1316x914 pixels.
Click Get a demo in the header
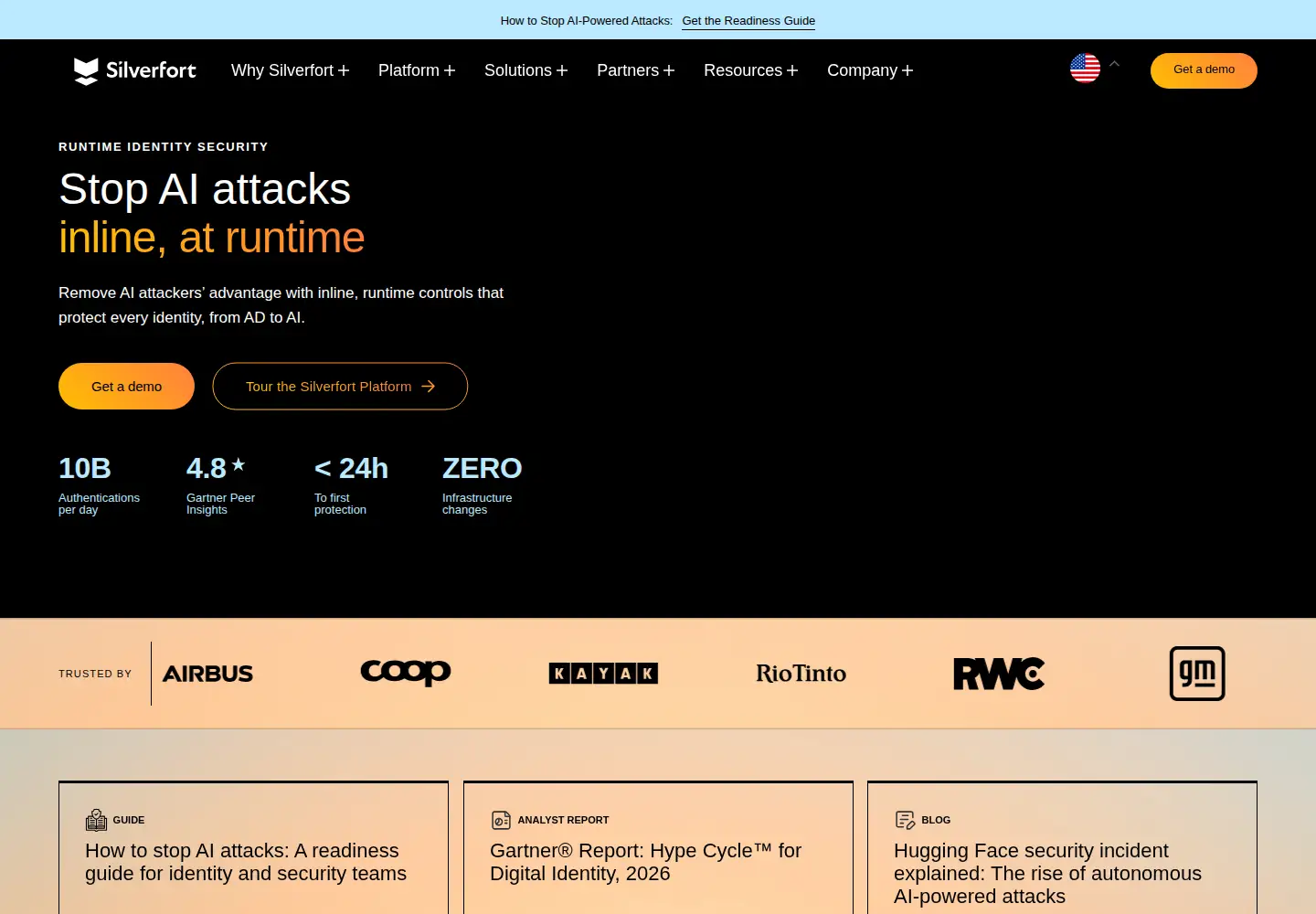1204,70
